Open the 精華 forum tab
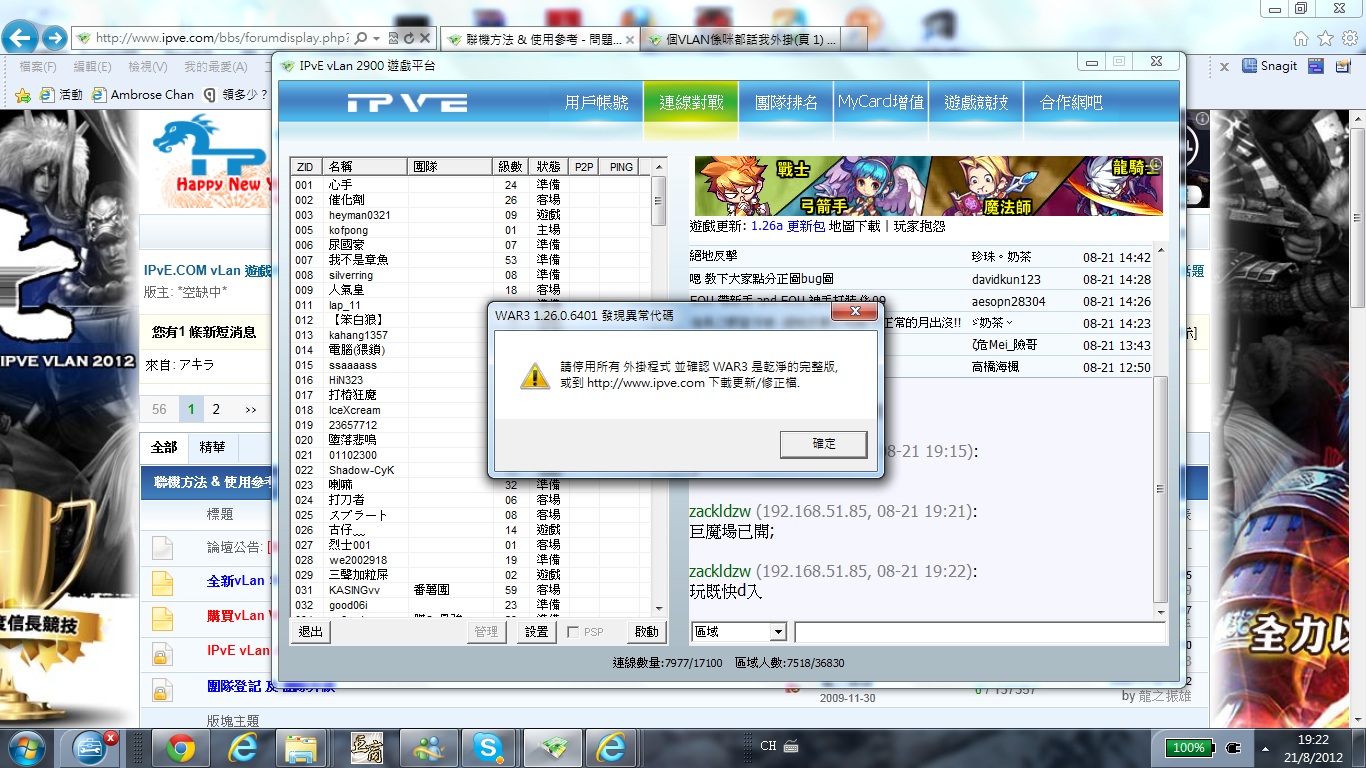The height and width of the screenshot is (768, 1366). tap(212, 448)
